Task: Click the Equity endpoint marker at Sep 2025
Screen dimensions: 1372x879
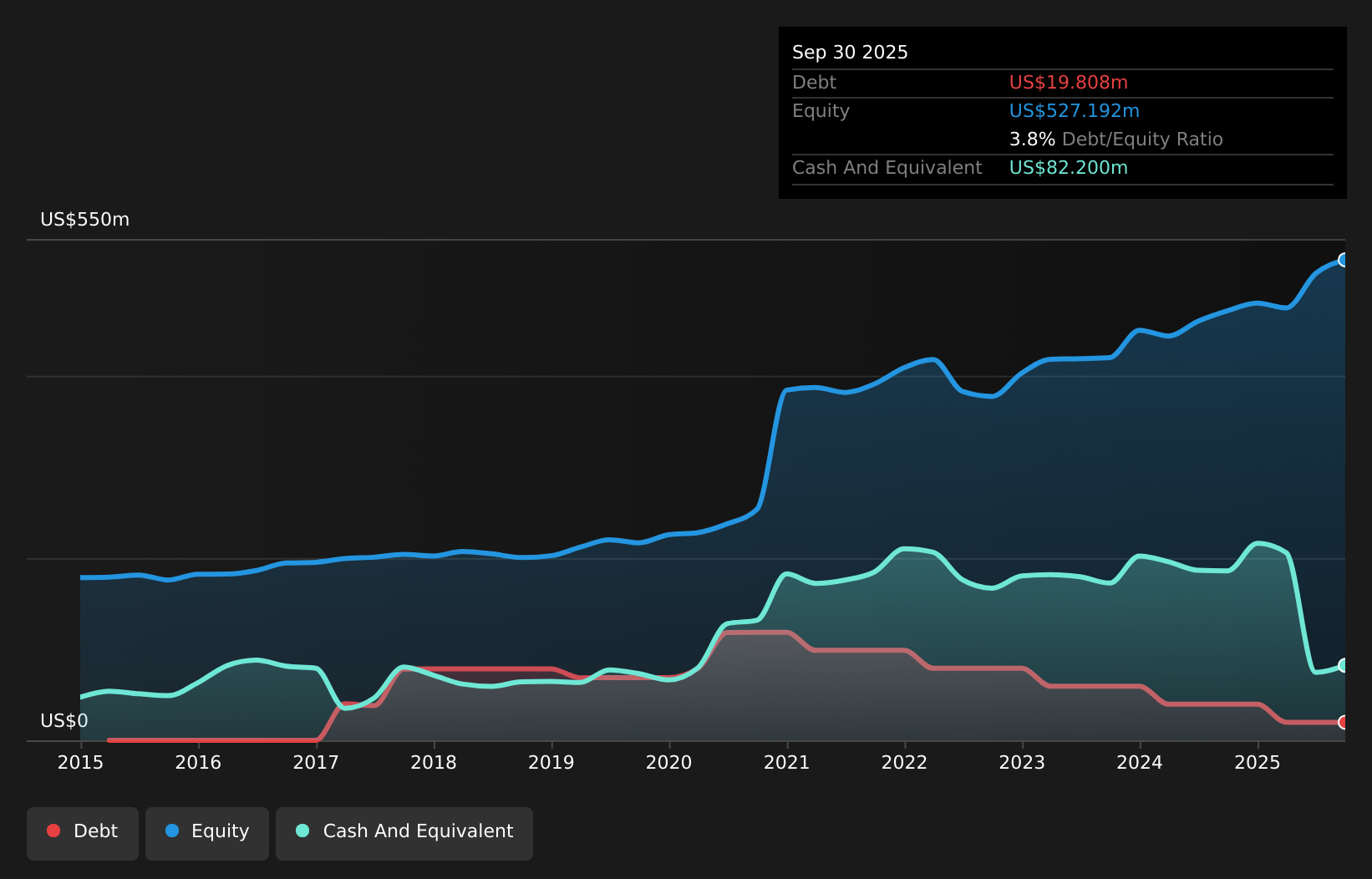Action: pos(1344,260)
